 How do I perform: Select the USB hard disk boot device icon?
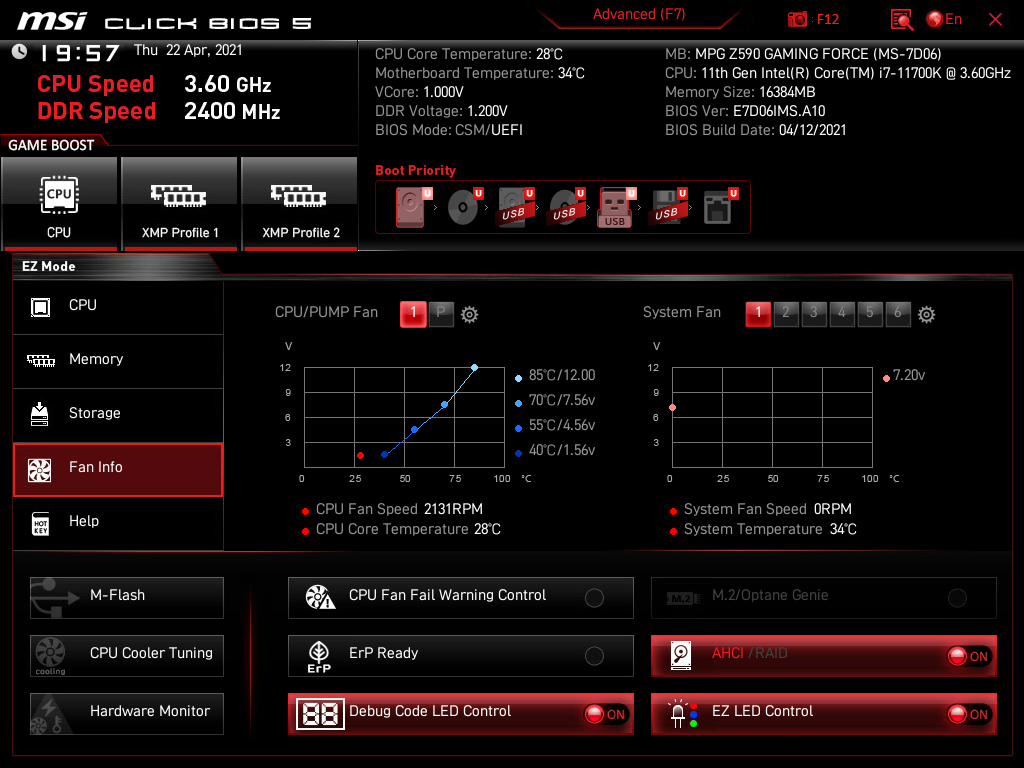(516, 207)
